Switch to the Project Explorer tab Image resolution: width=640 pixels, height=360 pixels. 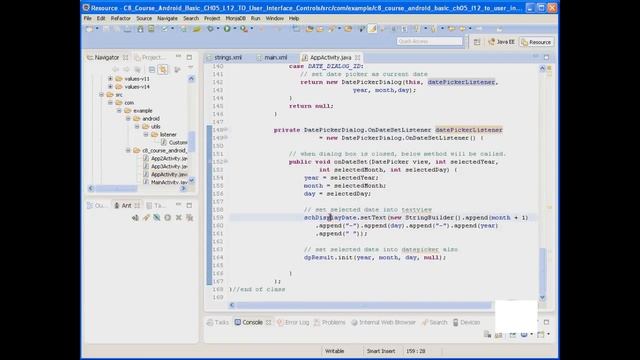tap(150, 58)
